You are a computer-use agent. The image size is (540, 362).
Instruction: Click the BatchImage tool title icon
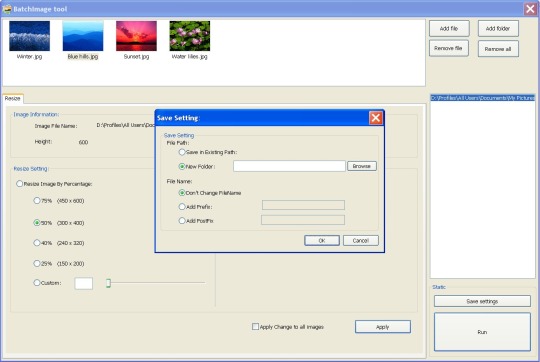click(7, 9)
